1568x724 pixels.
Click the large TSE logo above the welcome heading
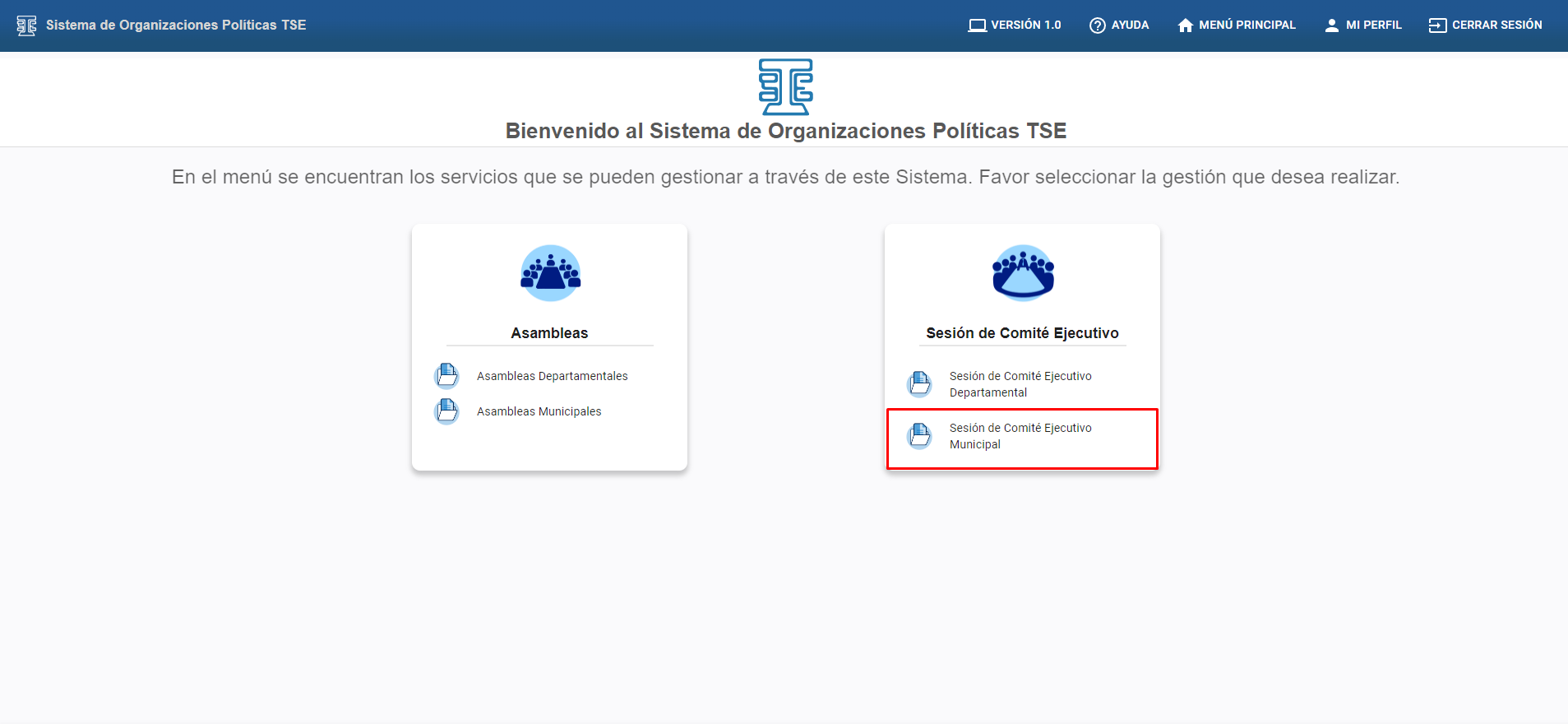[x=785, y=86]
